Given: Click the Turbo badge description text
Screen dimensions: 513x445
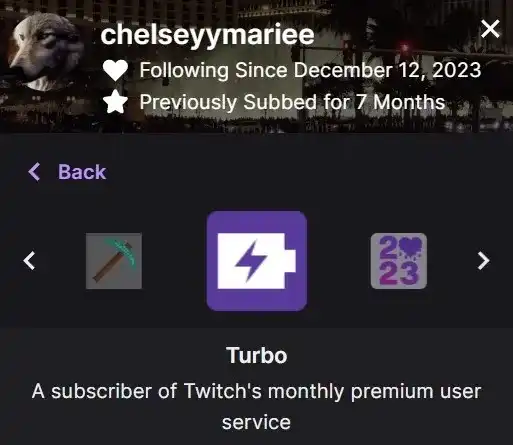Looking at the screenshot, I should pos(257,407).
